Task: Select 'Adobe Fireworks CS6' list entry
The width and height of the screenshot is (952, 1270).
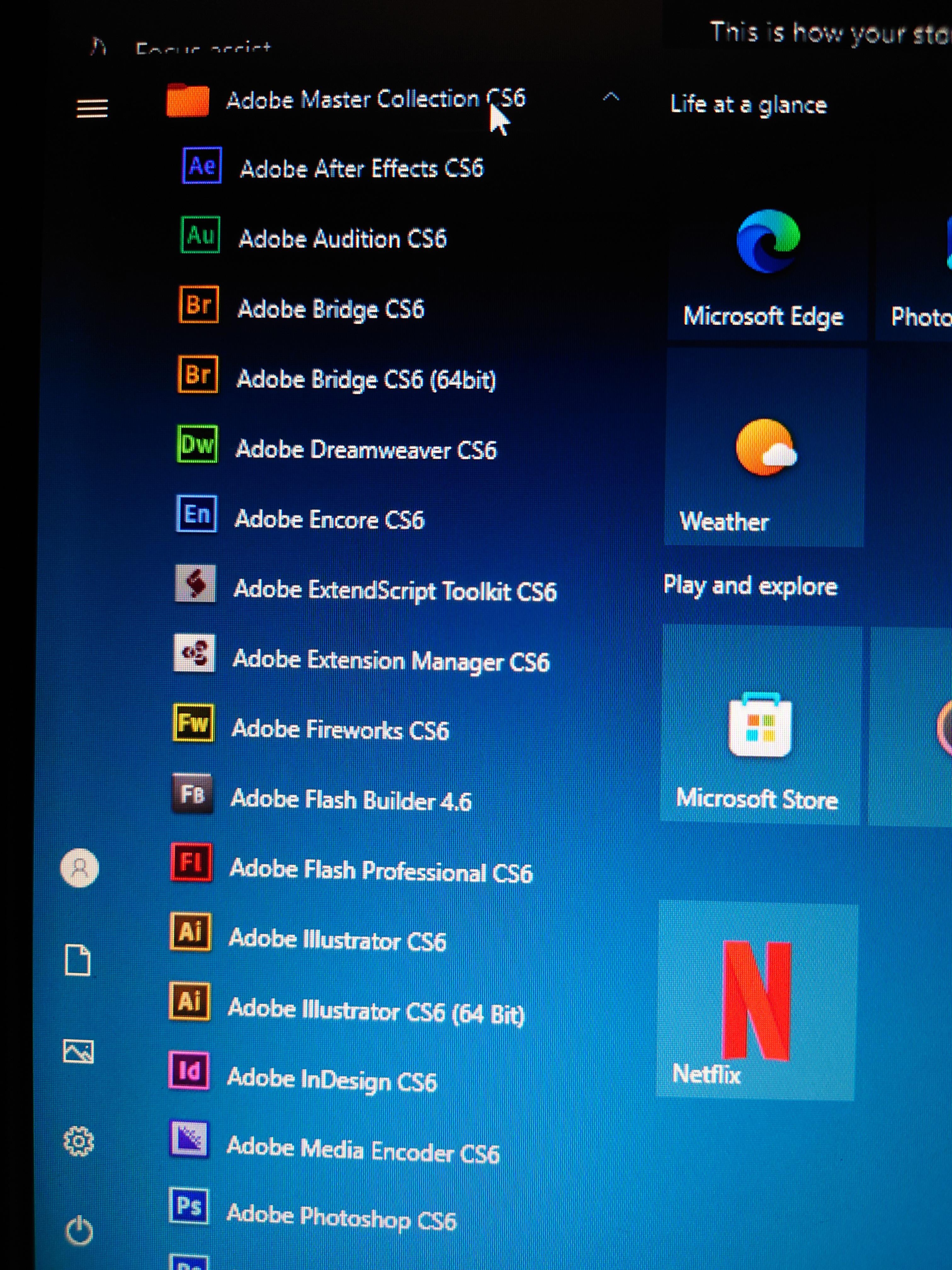Action: coord(340,730)
